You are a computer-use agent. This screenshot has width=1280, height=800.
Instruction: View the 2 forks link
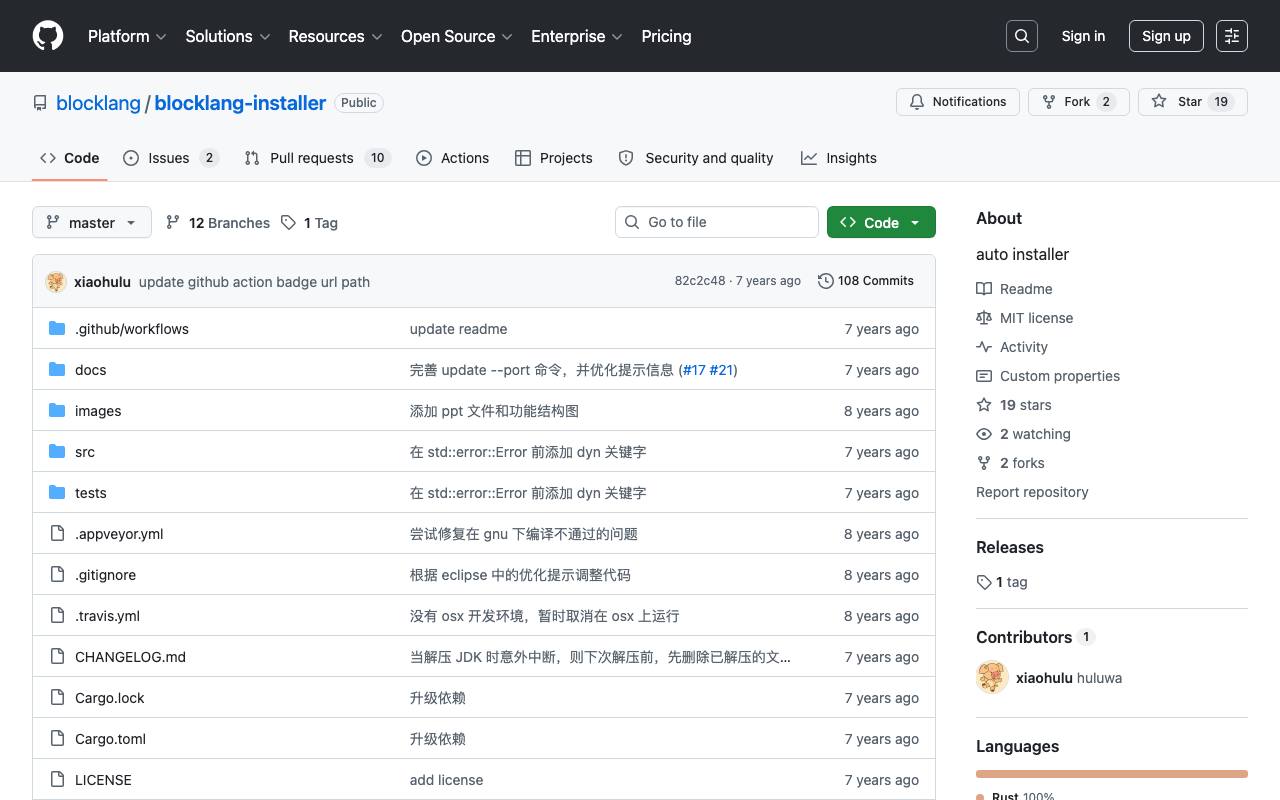click(x=1010, y=463)
